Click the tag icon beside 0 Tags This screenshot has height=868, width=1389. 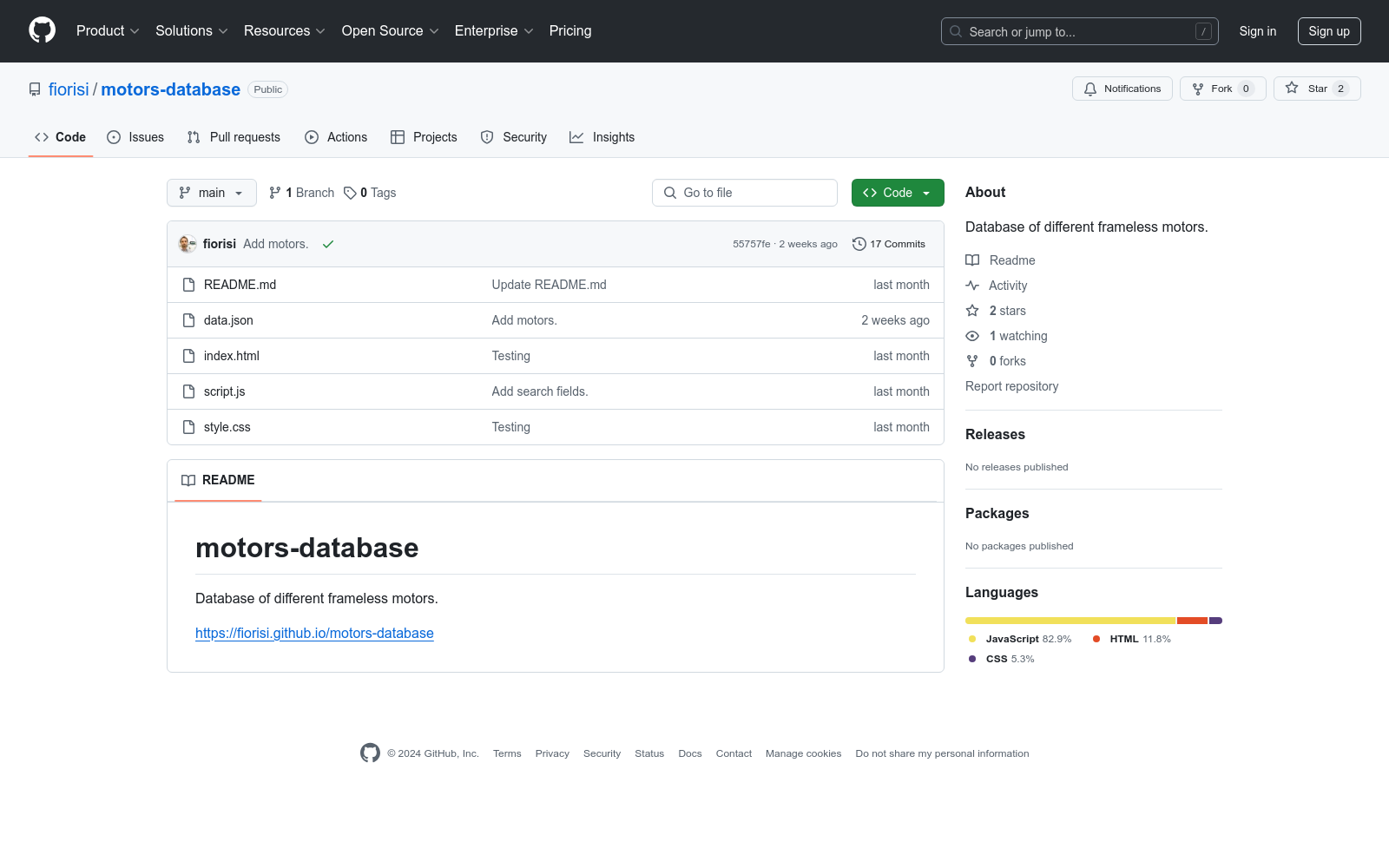350,193
